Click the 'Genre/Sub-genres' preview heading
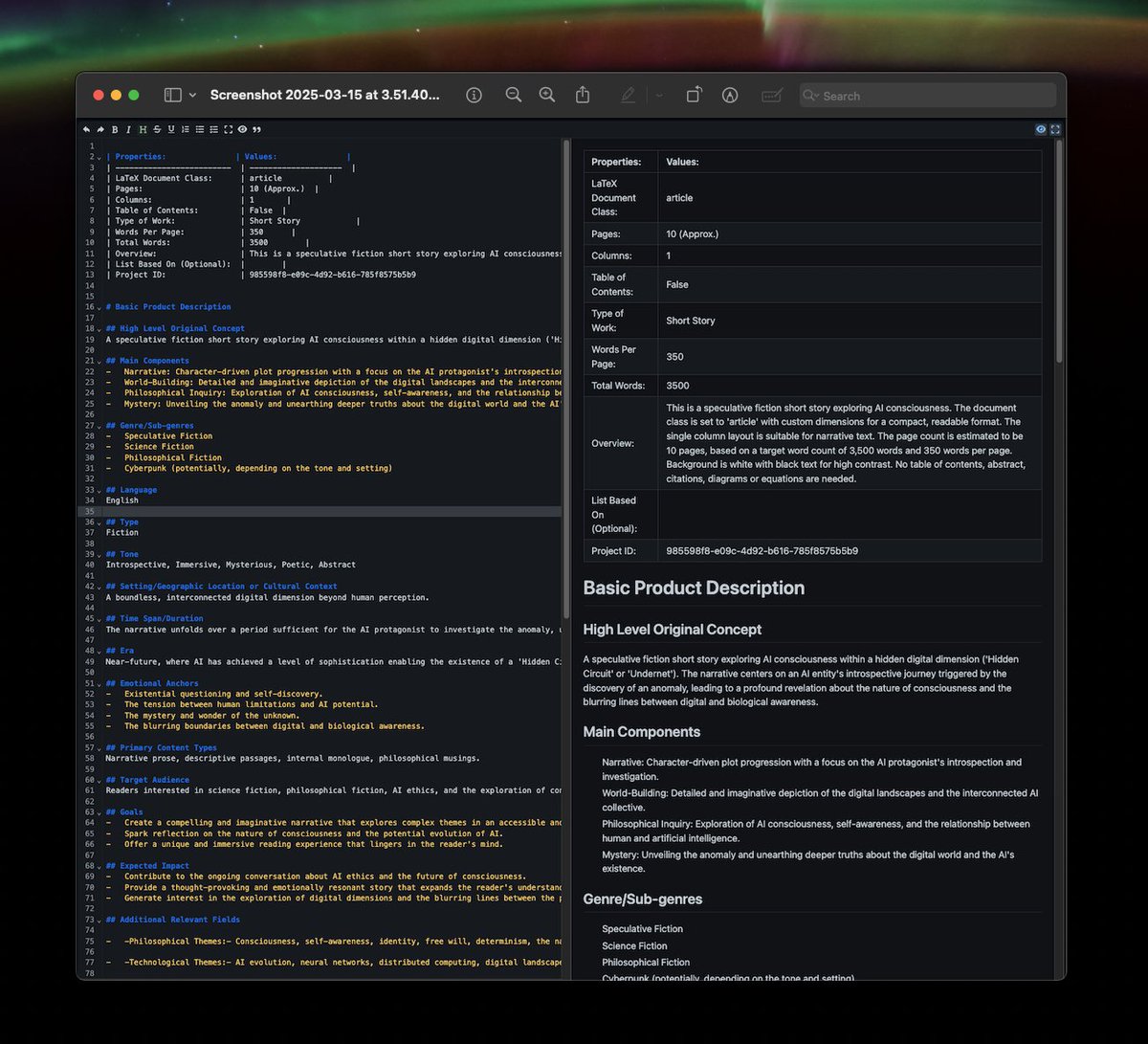This screenshot has height=1044, width=1148. point(643,900)
